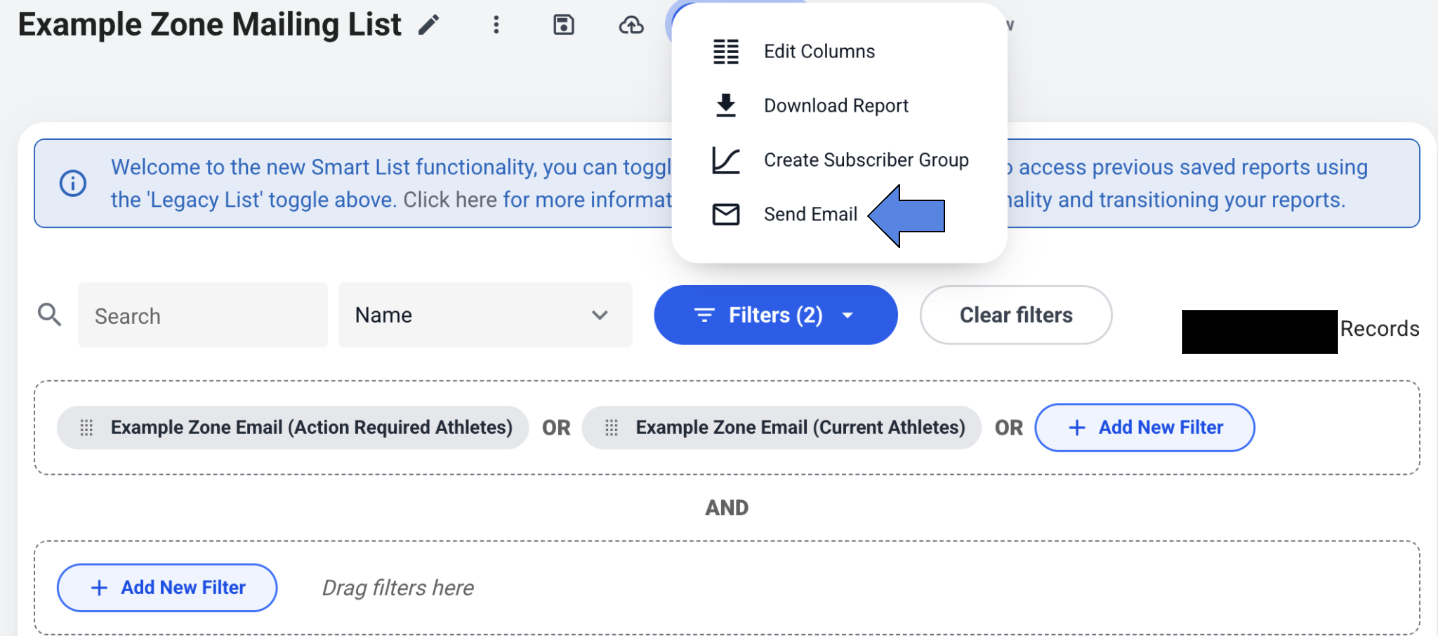Click the Example Zone Mailing List title
Viewport: 1440px width, 636px height.
210,24
